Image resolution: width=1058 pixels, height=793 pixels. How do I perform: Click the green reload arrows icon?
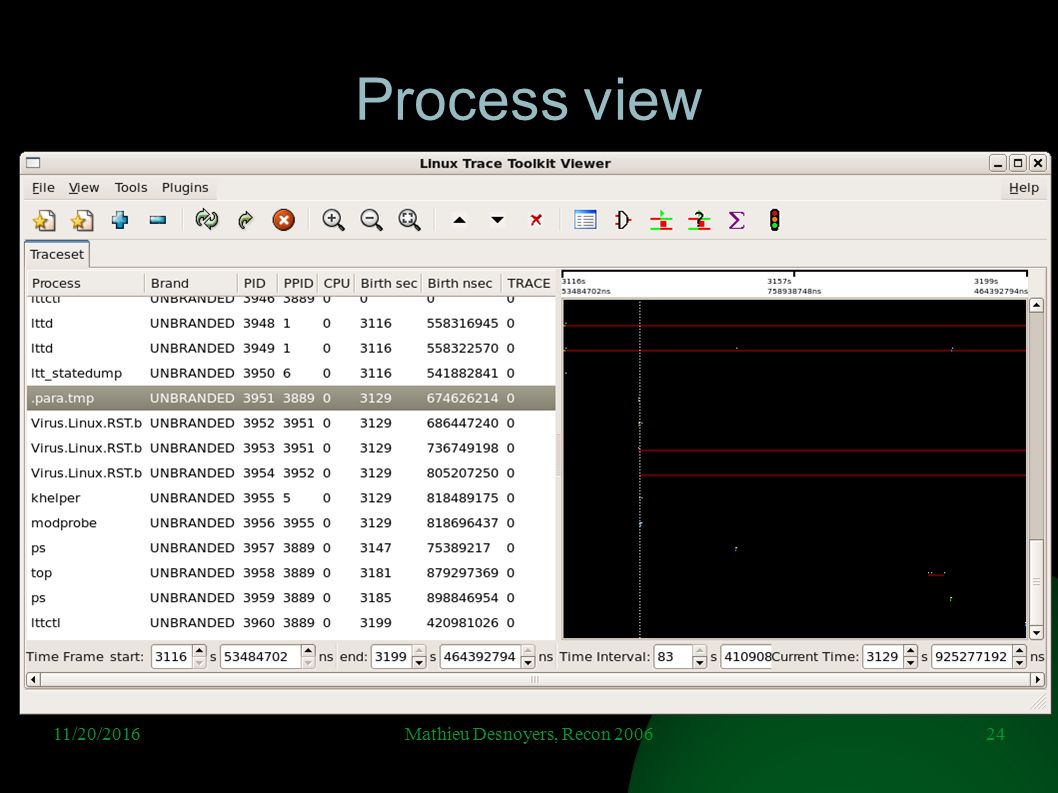(206, 220)
